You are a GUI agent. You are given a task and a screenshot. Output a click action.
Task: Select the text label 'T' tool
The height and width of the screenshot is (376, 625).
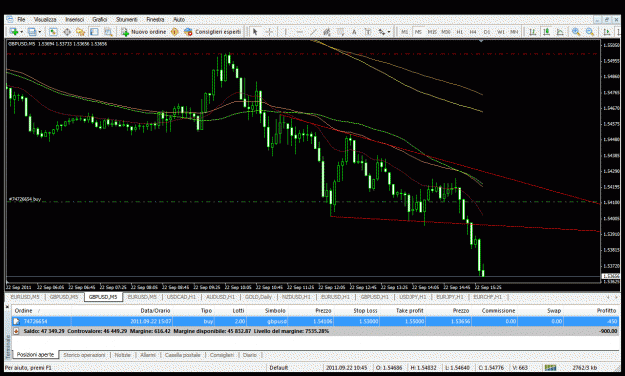tap(368, 31)
